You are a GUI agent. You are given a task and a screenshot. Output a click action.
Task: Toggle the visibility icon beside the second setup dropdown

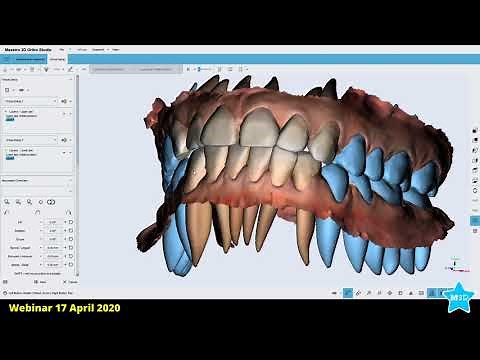(x=64, y=140)
